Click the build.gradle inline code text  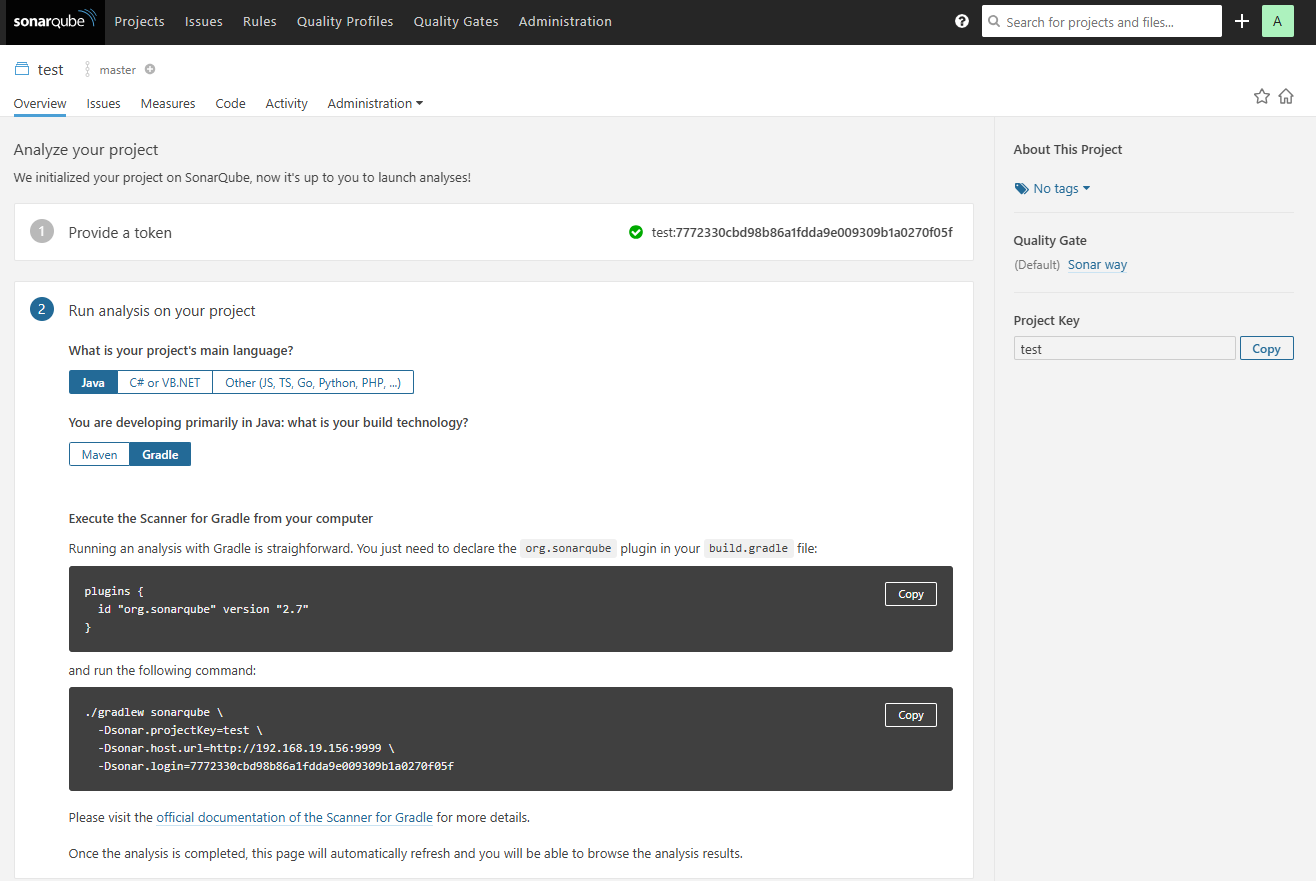click(749, 548)
